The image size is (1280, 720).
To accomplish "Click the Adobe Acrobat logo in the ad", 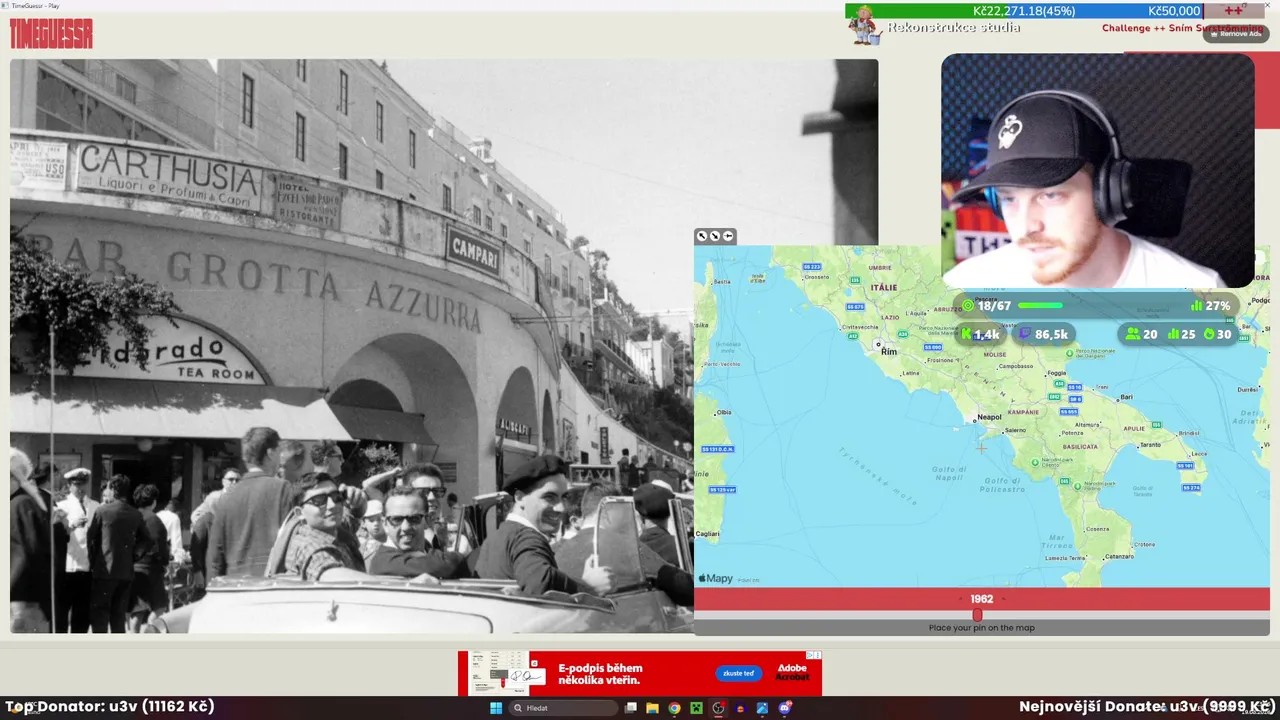I will 792,673.
